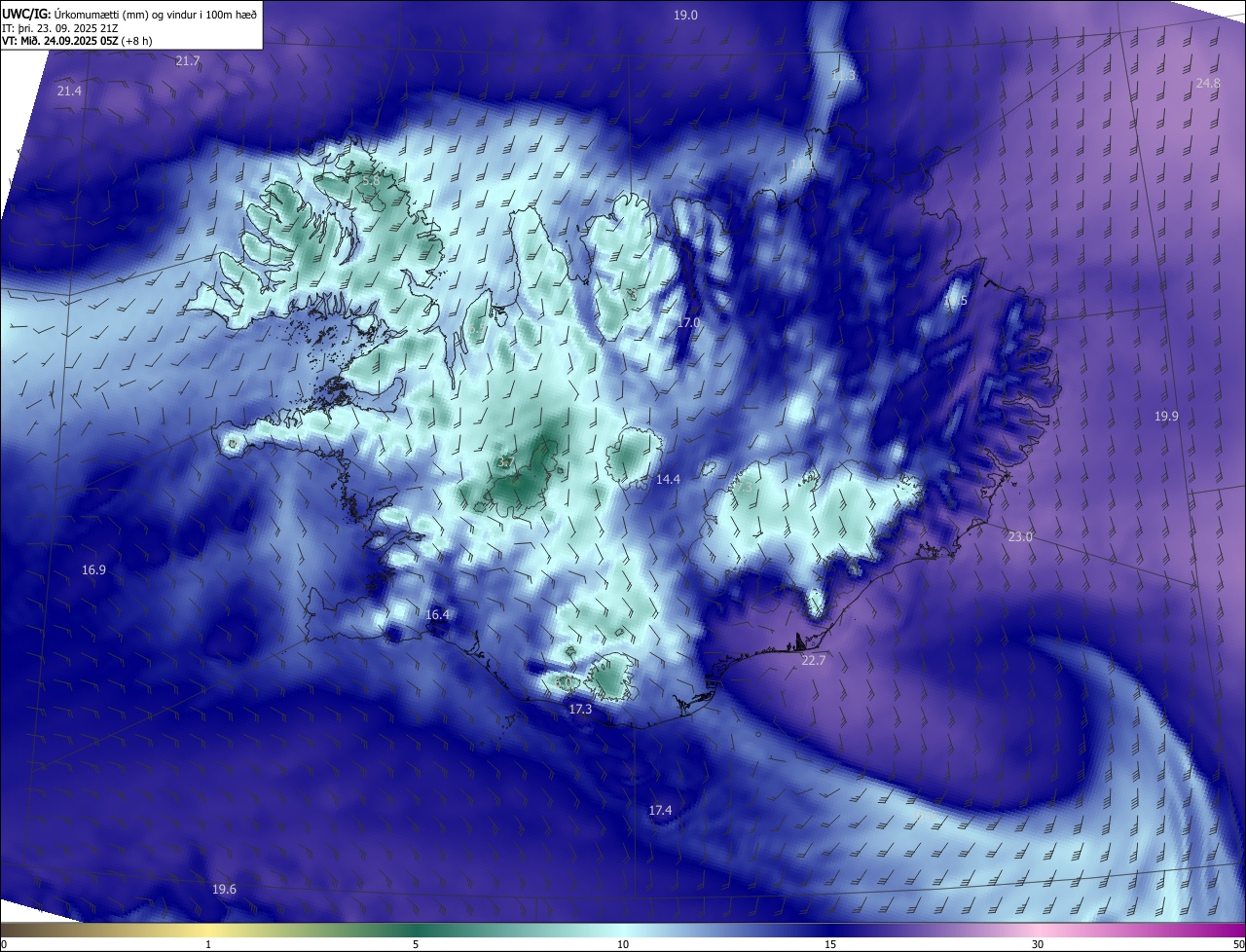Click the 23.0 value label
1246x952 pixels.
click(x=1020, y=537)
